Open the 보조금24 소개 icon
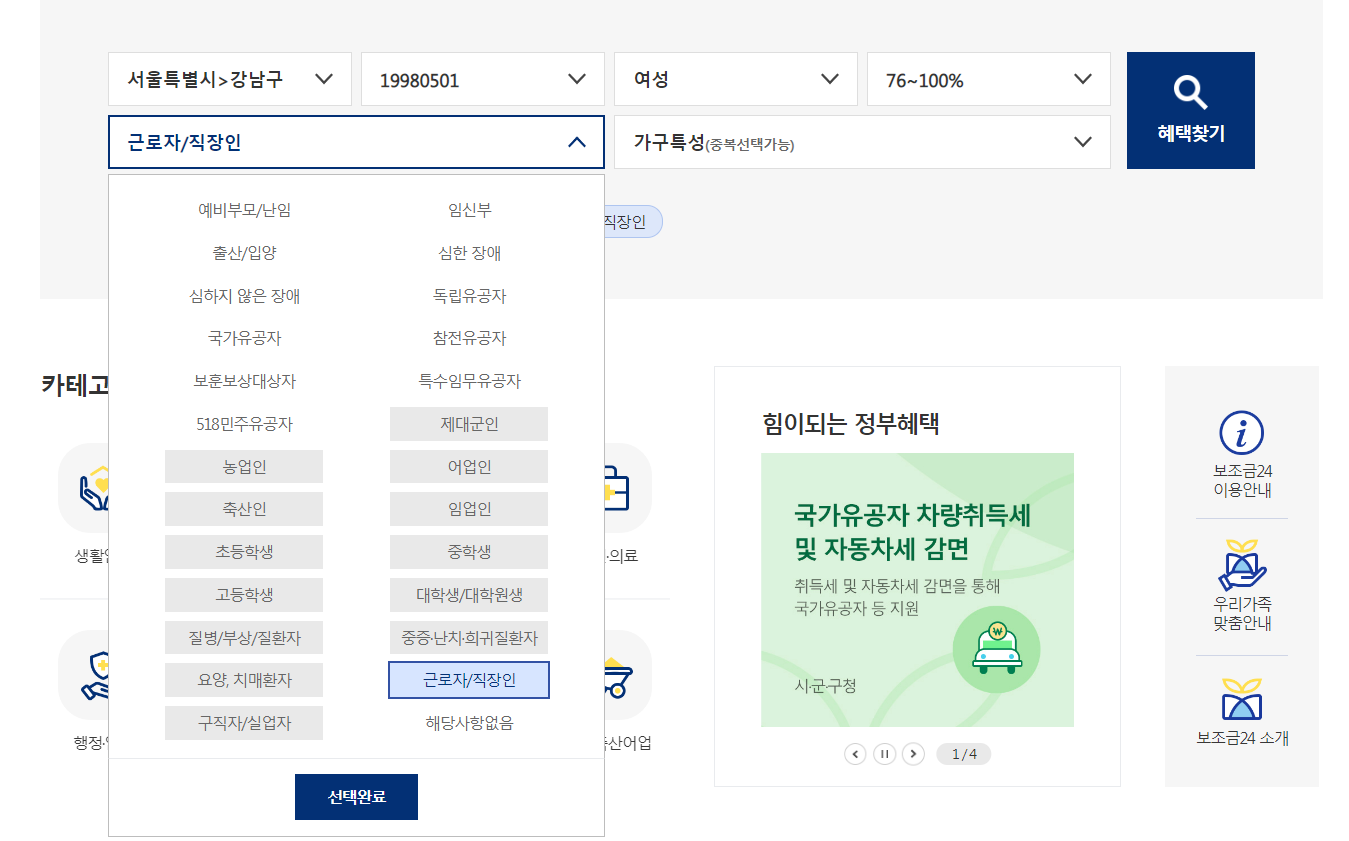This screenshot has width=1349, height=841. pyautogui.click(x=1241, y=699)
